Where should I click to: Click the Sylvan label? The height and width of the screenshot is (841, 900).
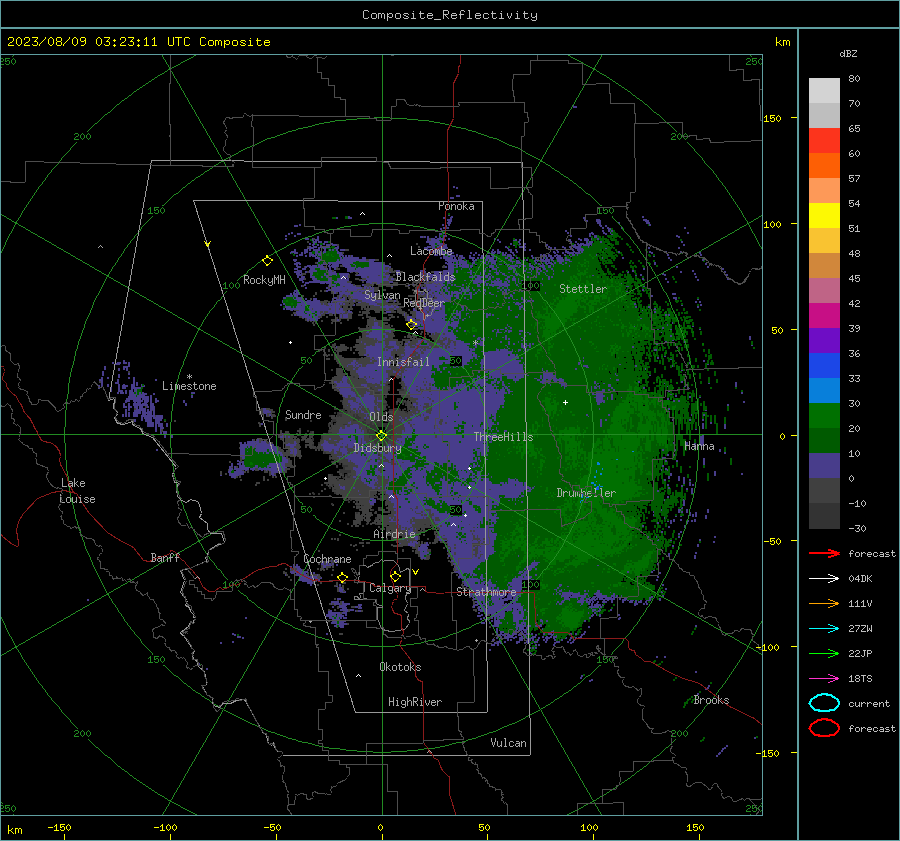pos(382,295)
